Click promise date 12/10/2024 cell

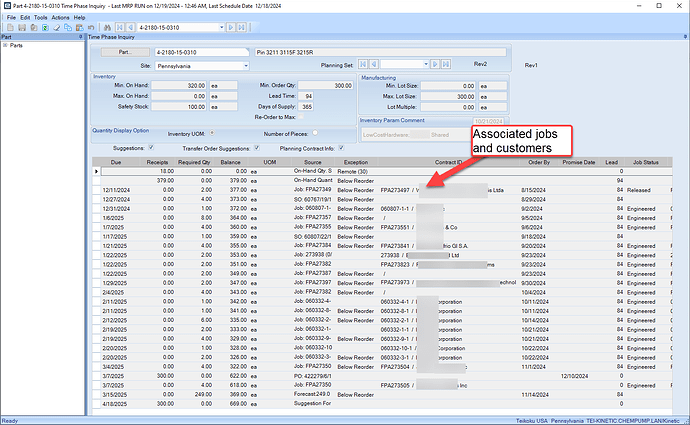coord(578,376)
